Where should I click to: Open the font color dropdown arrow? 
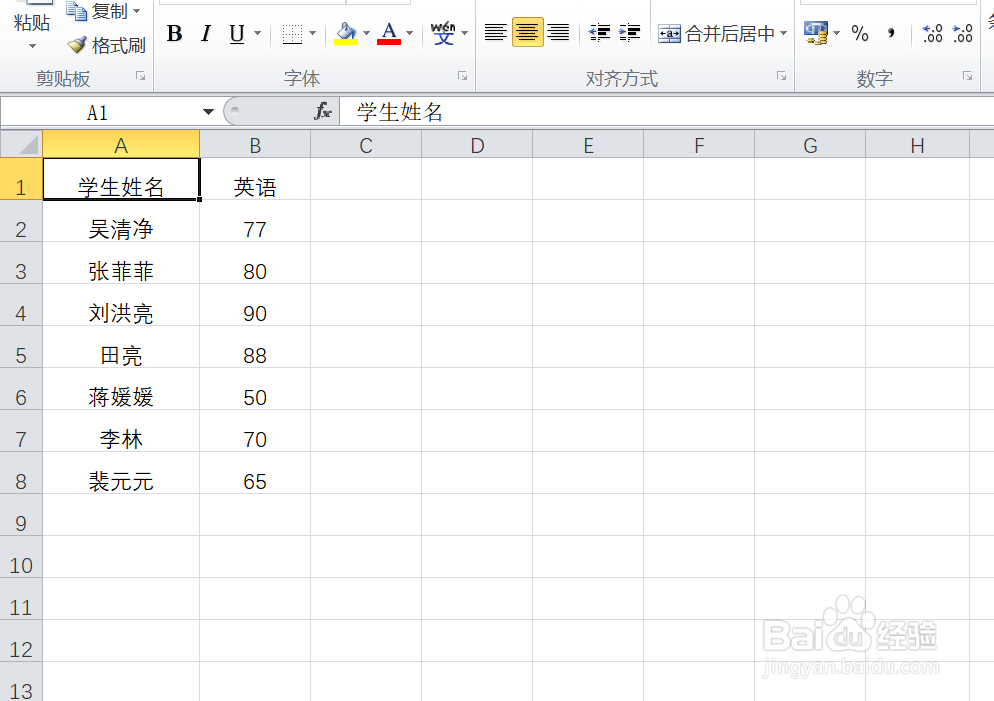407,33
